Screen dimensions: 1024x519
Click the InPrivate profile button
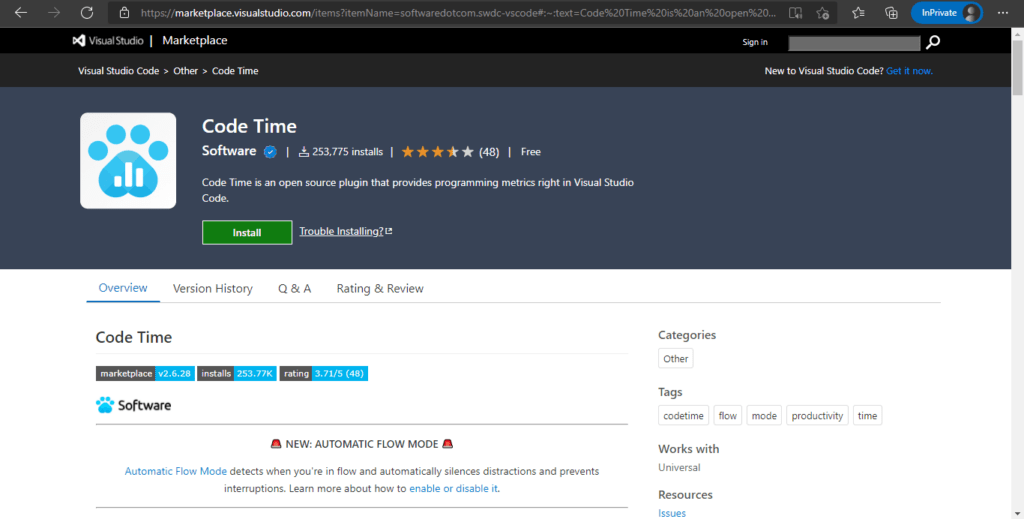[946, 12]
